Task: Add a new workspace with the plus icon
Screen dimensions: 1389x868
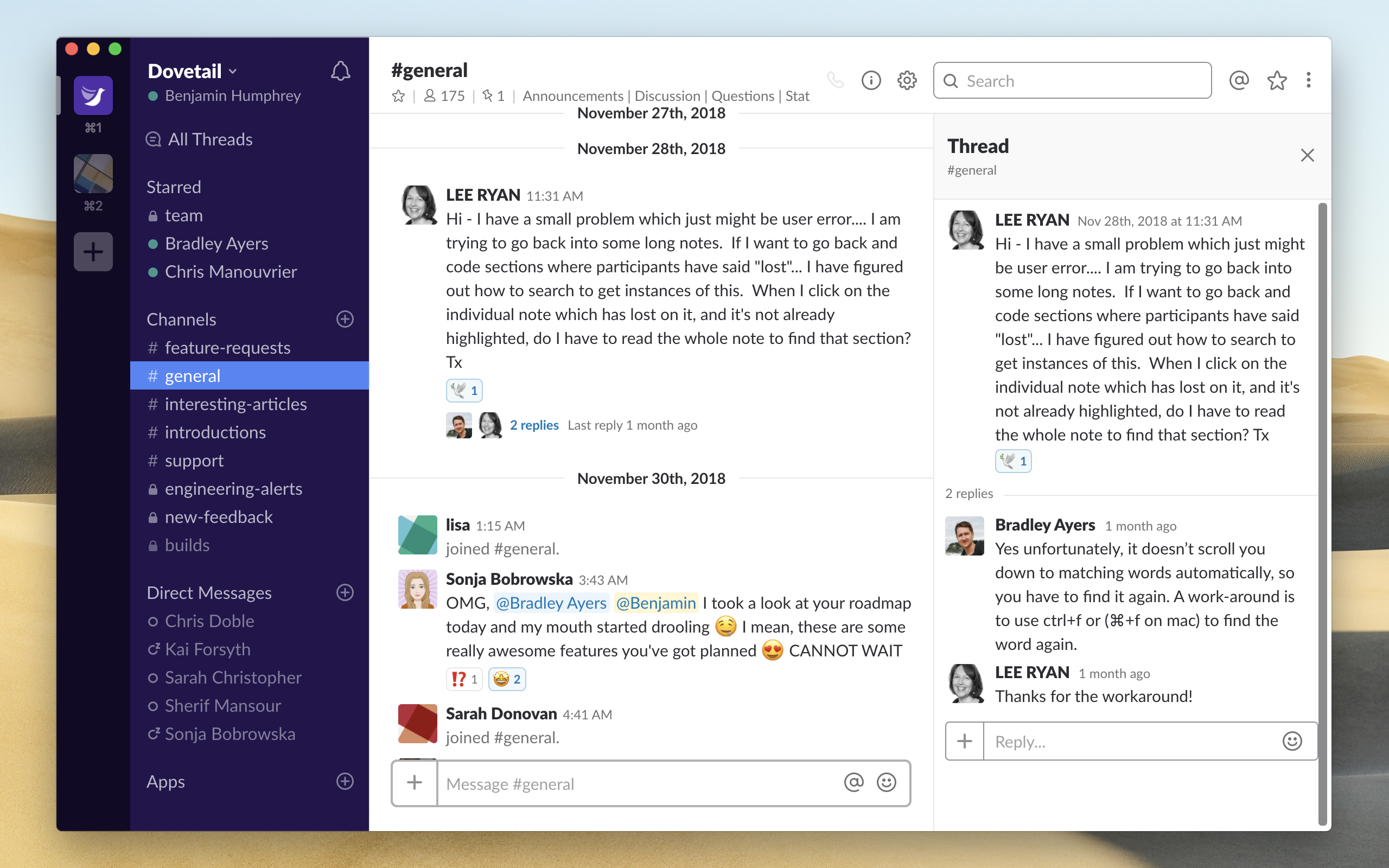Action: [92, 251]
